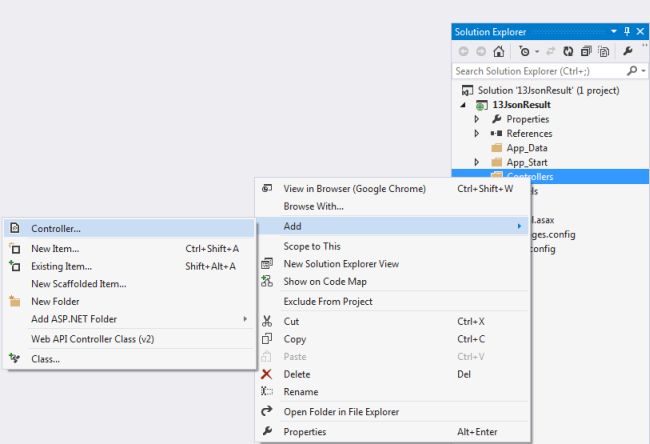Screen dimensions: 650x444
Task: Click the New Solution Explorer View icon
Action: tap(267, 263)
